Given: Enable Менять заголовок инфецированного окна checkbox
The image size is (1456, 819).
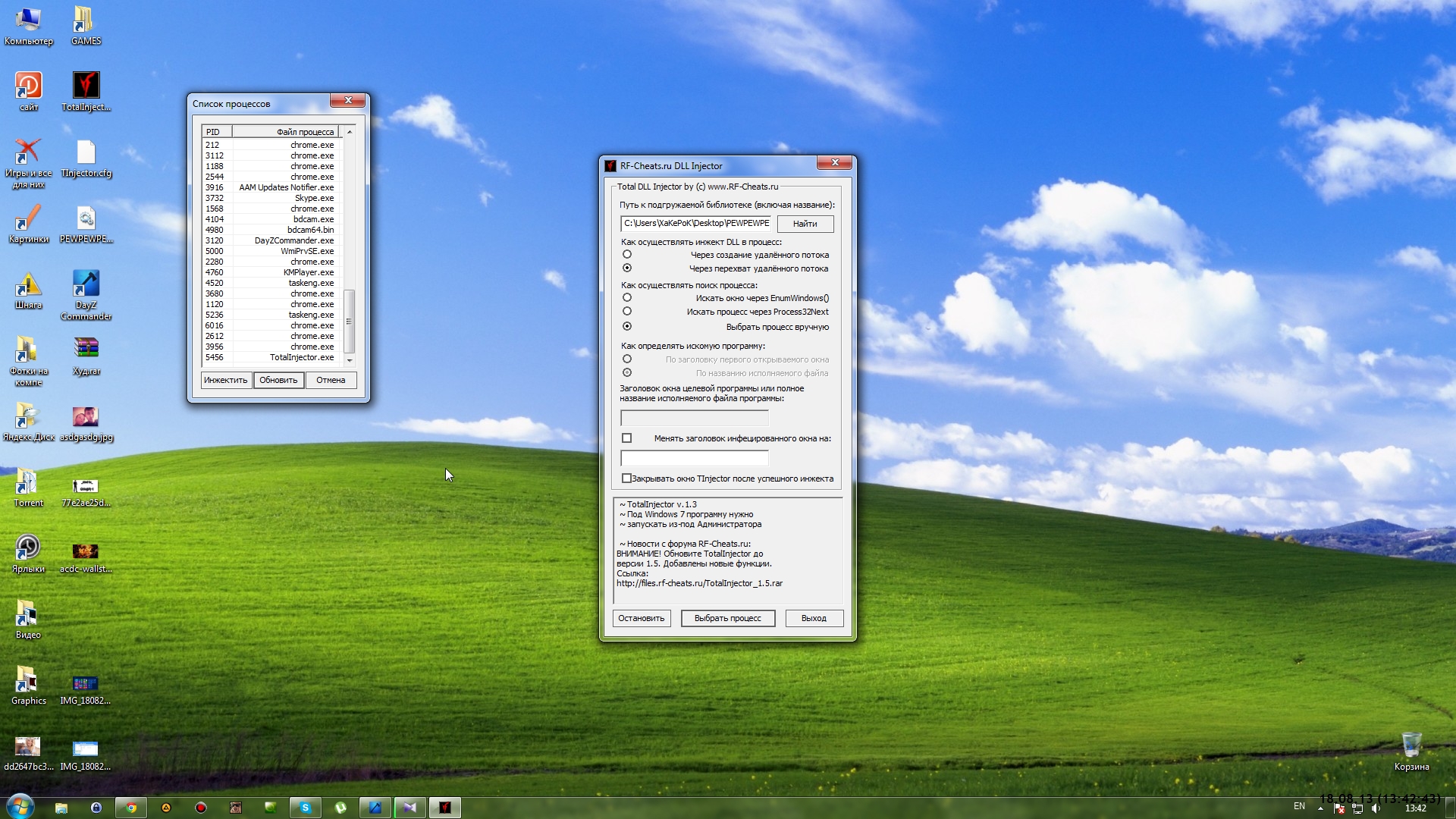Looking at the screenshot, I should [626, 438].
